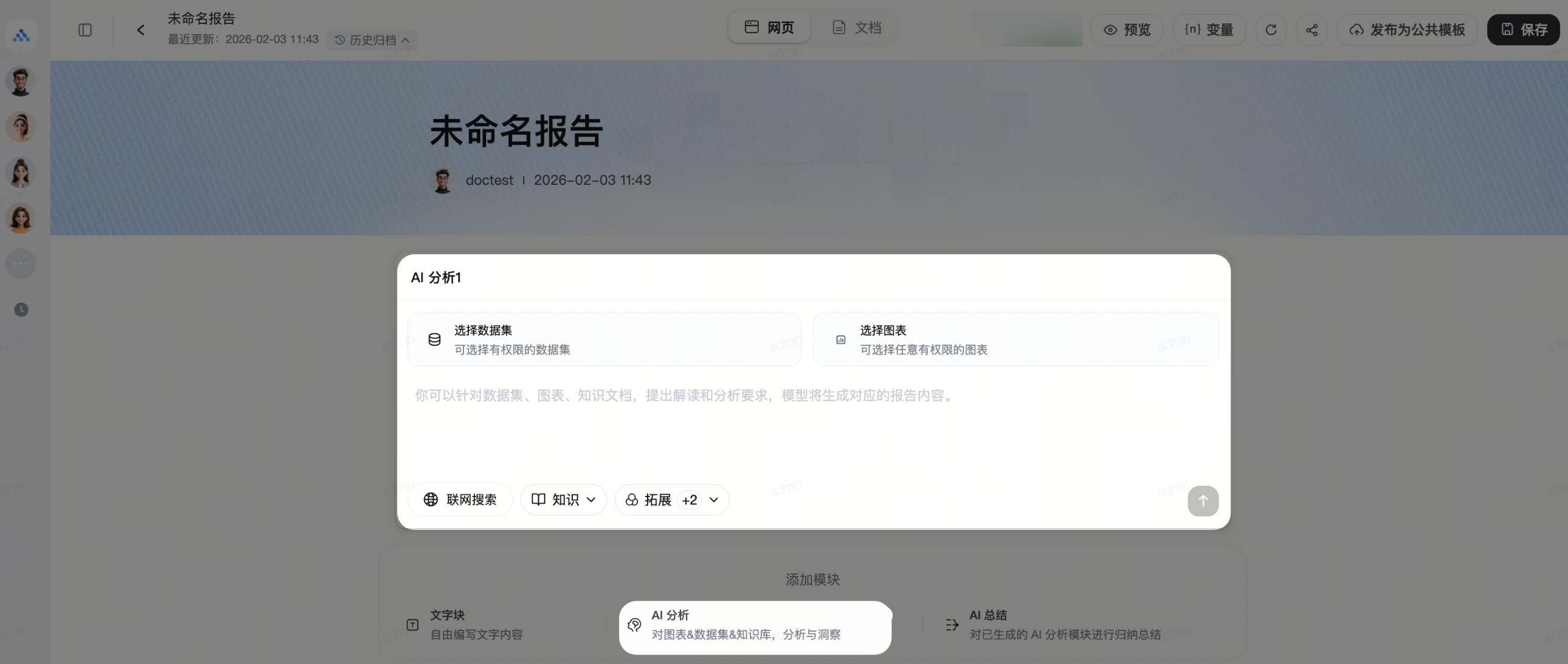
Task: Expand the 历史归档 history archive dropdown
Action: coord(373,40)
